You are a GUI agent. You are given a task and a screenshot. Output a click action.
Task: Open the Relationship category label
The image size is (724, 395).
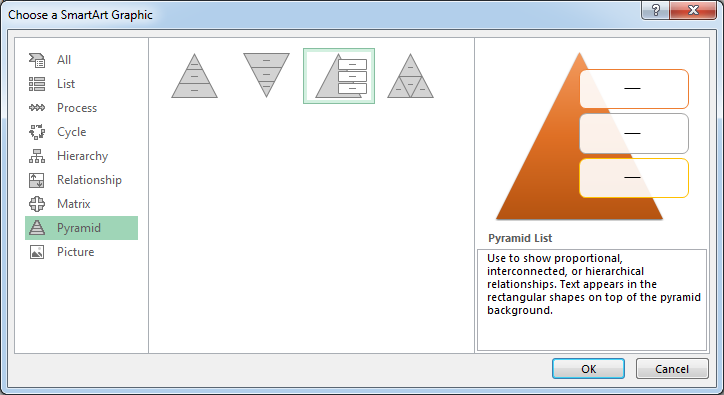pos(90,180)
